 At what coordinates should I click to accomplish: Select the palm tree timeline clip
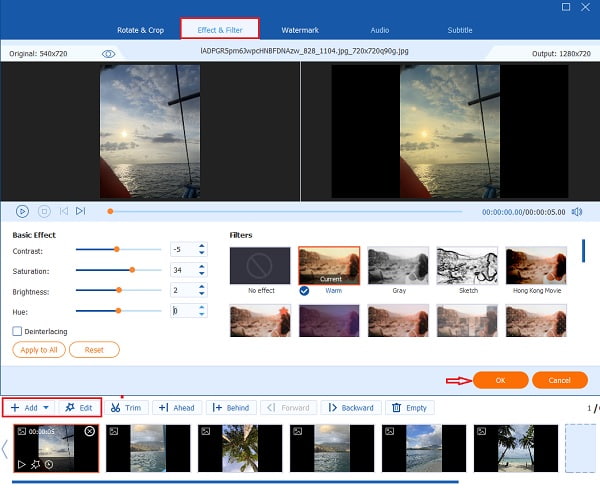click(240, 448)
